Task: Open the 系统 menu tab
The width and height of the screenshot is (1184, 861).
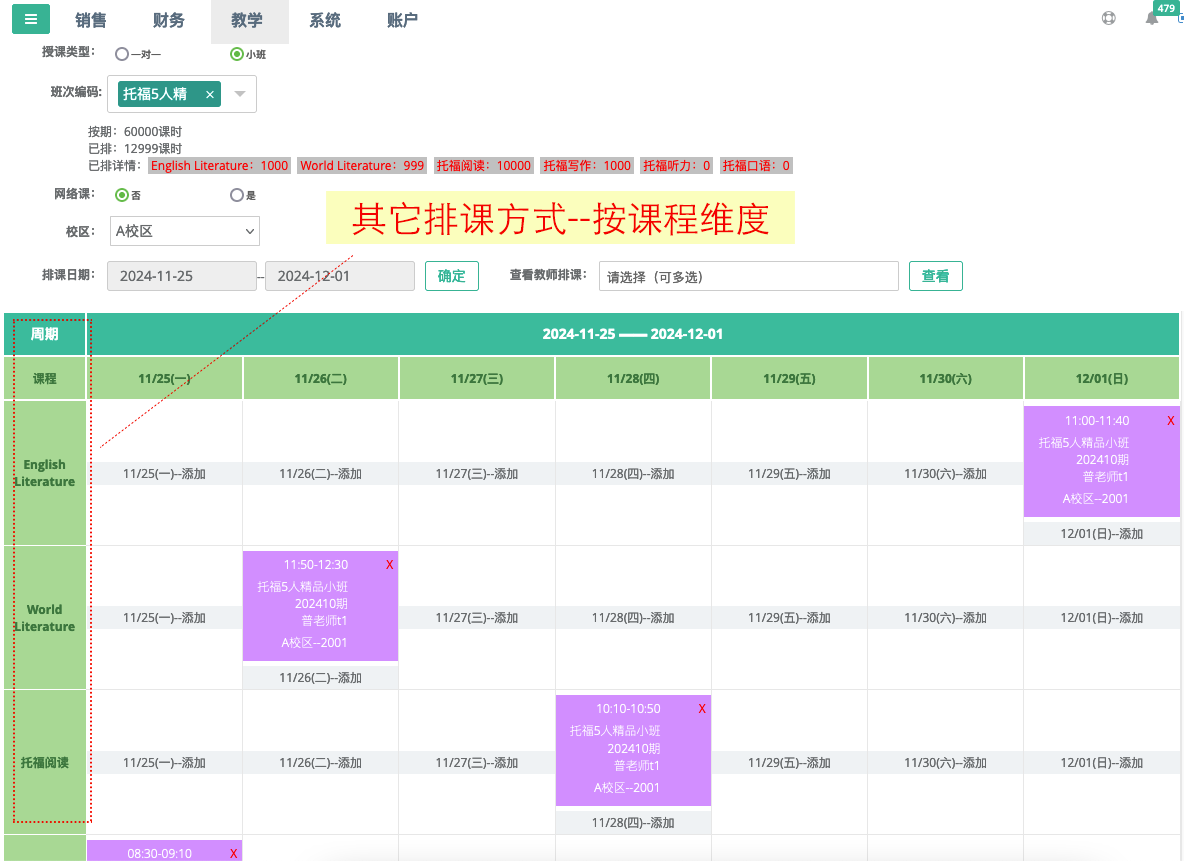Action: [x=325, y=21]
